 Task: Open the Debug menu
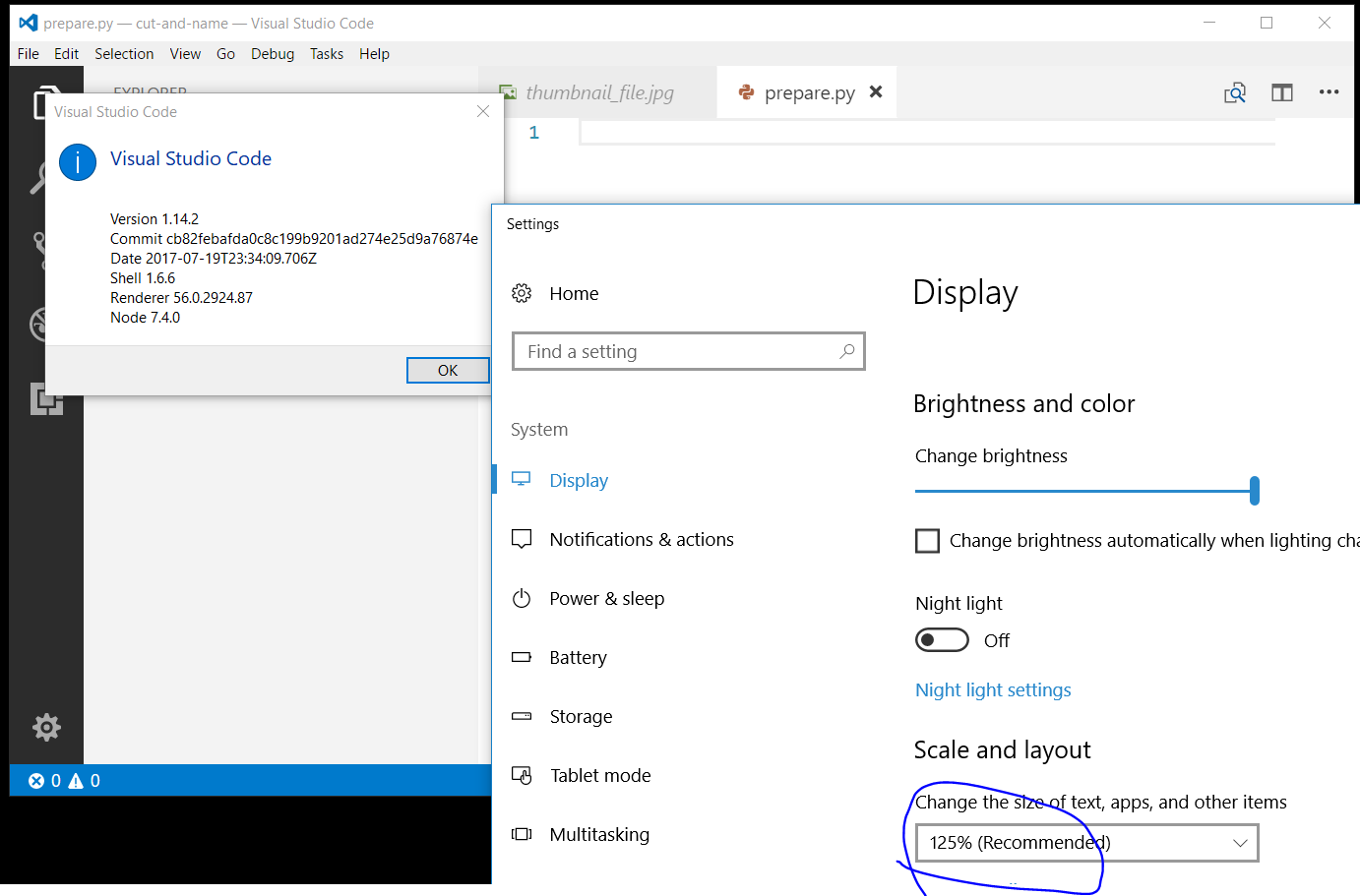[x=273, y=54]
